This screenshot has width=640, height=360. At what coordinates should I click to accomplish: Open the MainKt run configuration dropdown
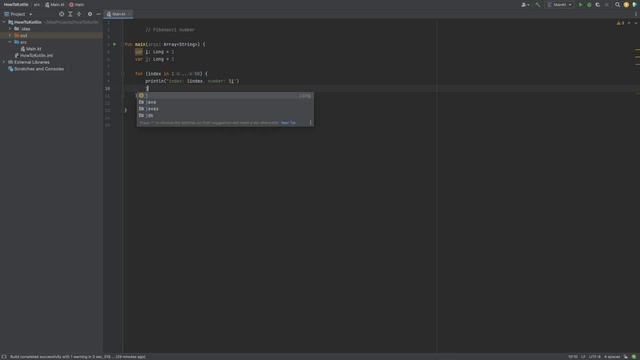(560, 5)
